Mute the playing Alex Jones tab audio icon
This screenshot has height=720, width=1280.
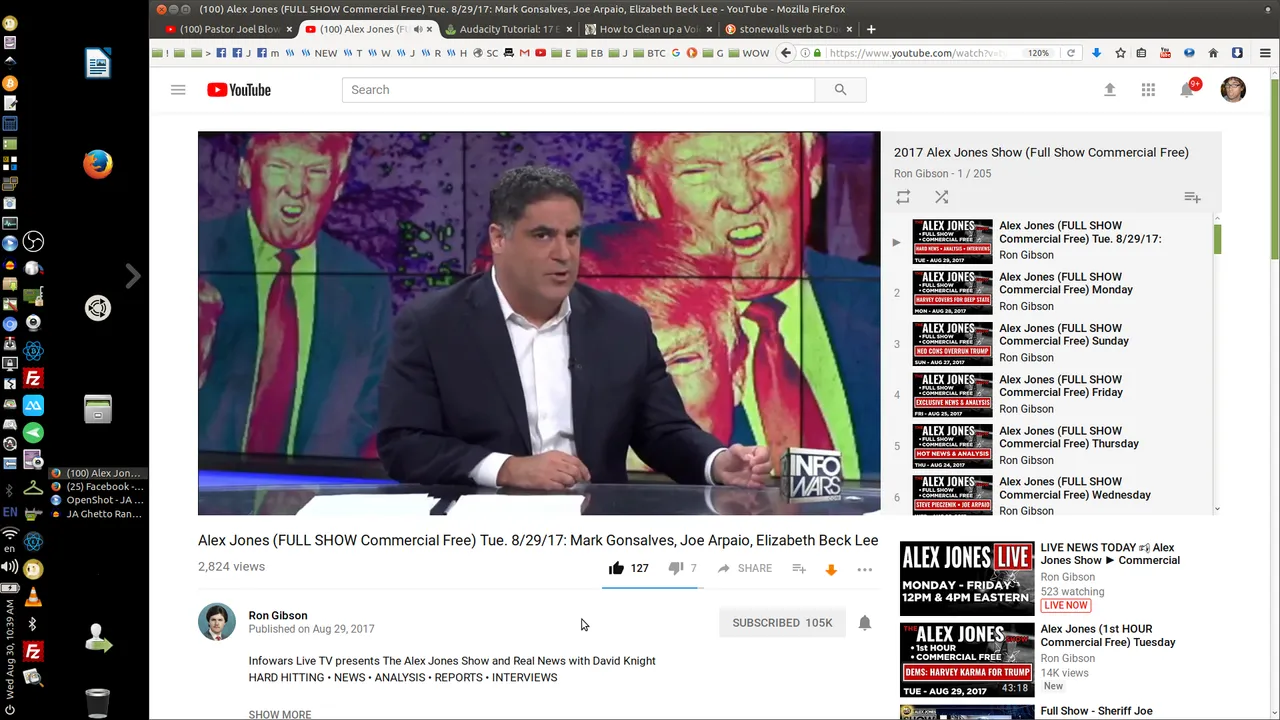click(x=417, y=29)
